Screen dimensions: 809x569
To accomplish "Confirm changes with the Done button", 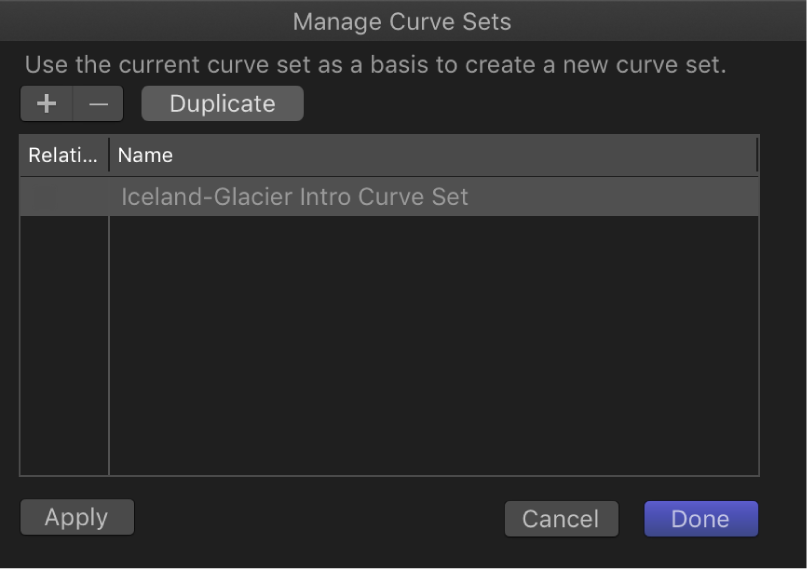I will click(700, 519).
